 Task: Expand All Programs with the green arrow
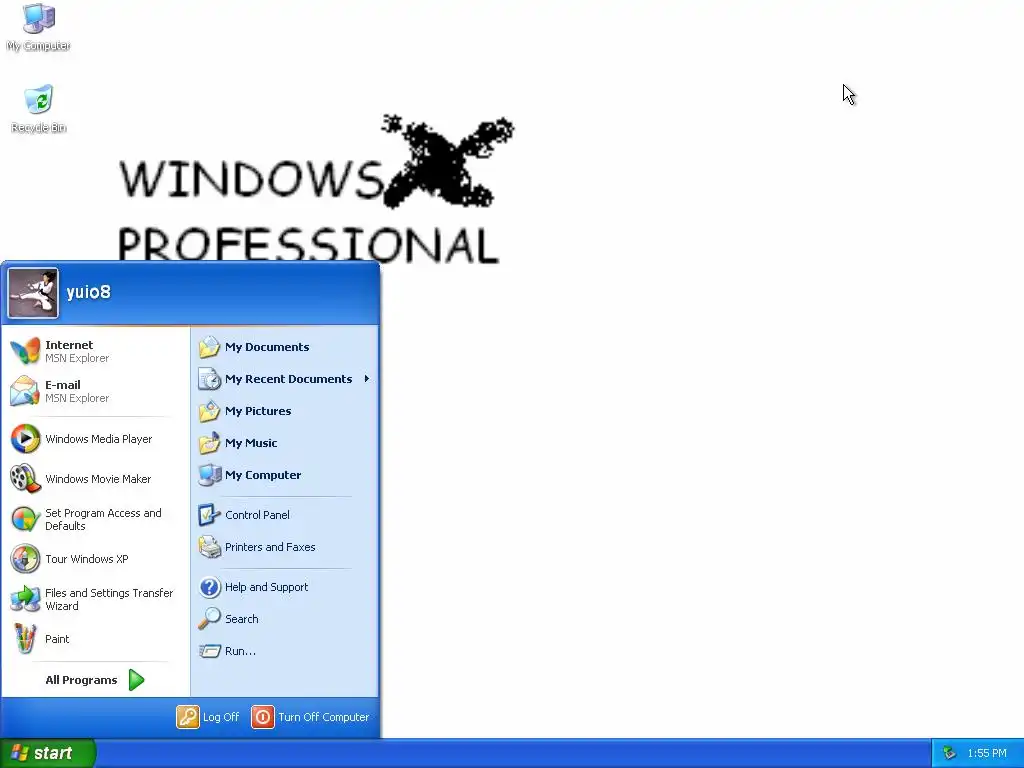[x=136, y=680]
